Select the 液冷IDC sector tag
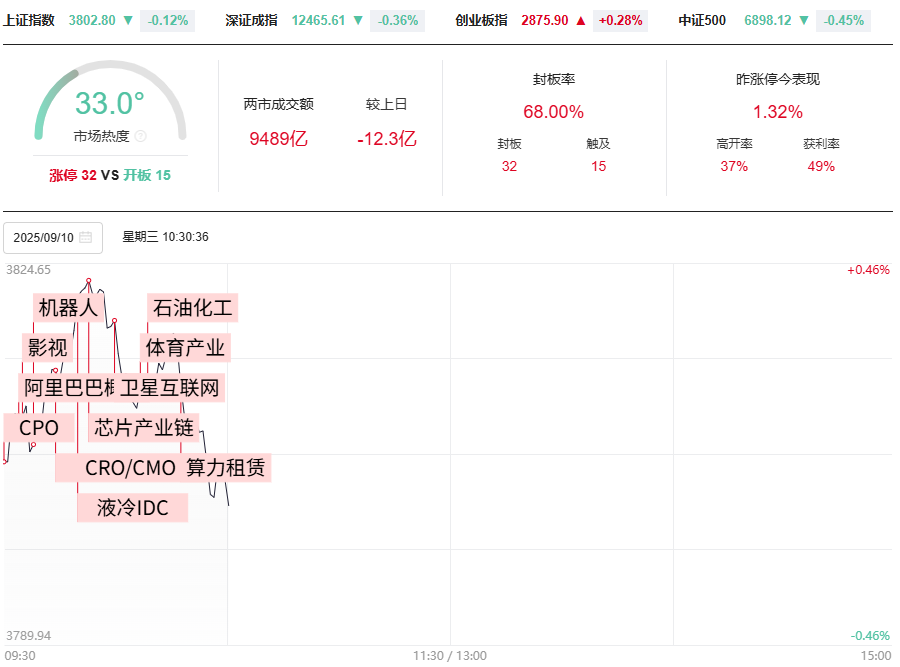 [x=133, y=508]
